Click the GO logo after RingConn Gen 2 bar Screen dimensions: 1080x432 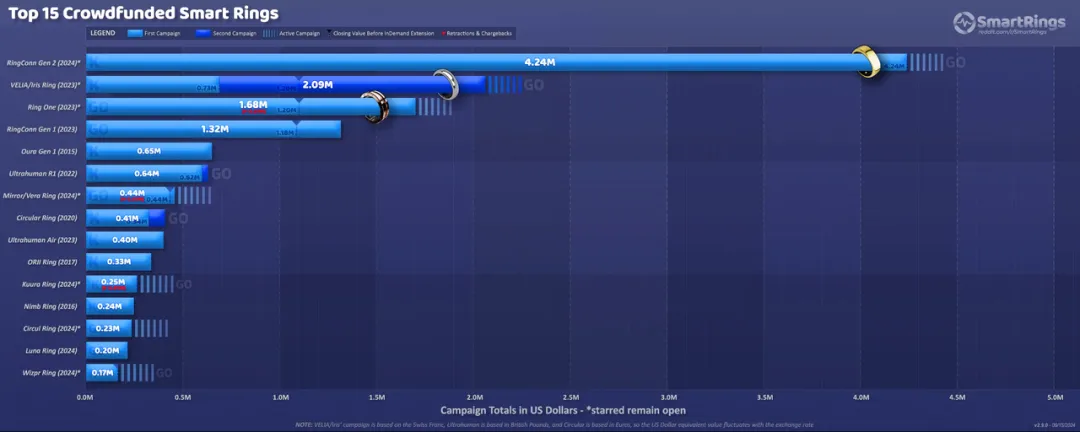tap(955, 62)
